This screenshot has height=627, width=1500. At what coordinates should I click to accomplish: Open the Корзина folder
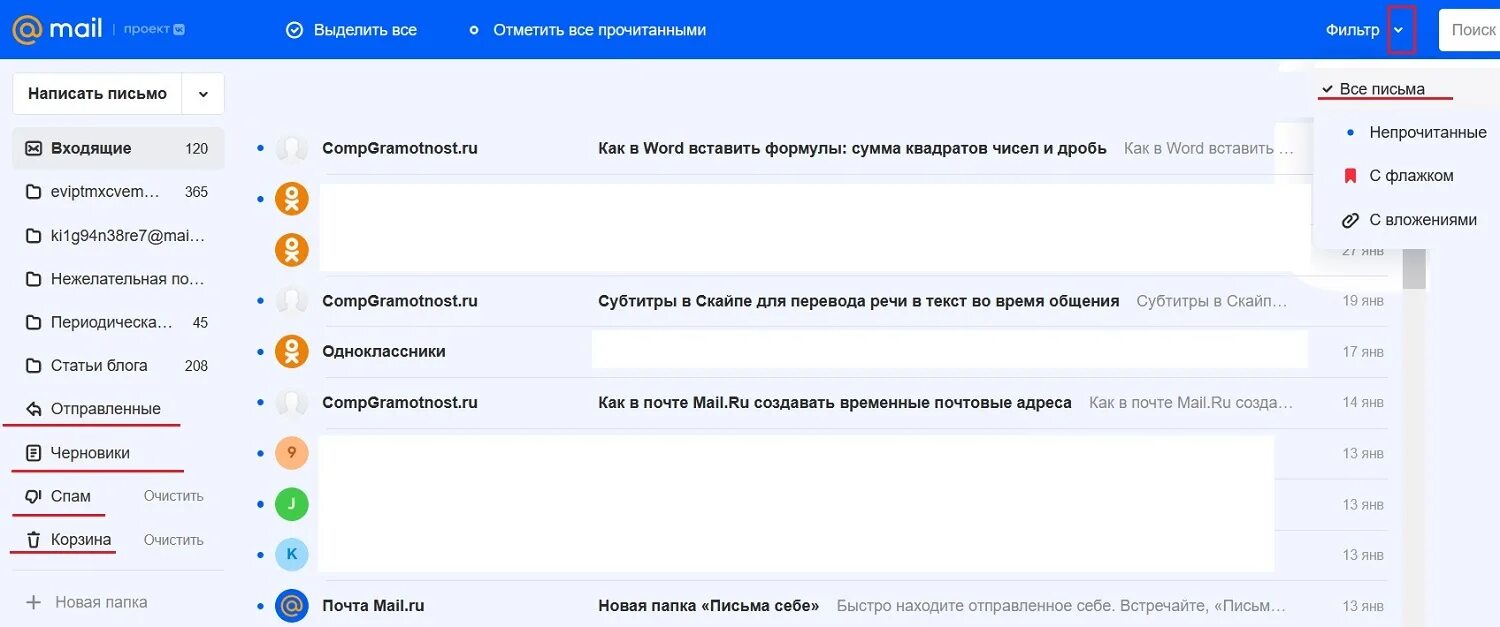[x=81, y=540]
